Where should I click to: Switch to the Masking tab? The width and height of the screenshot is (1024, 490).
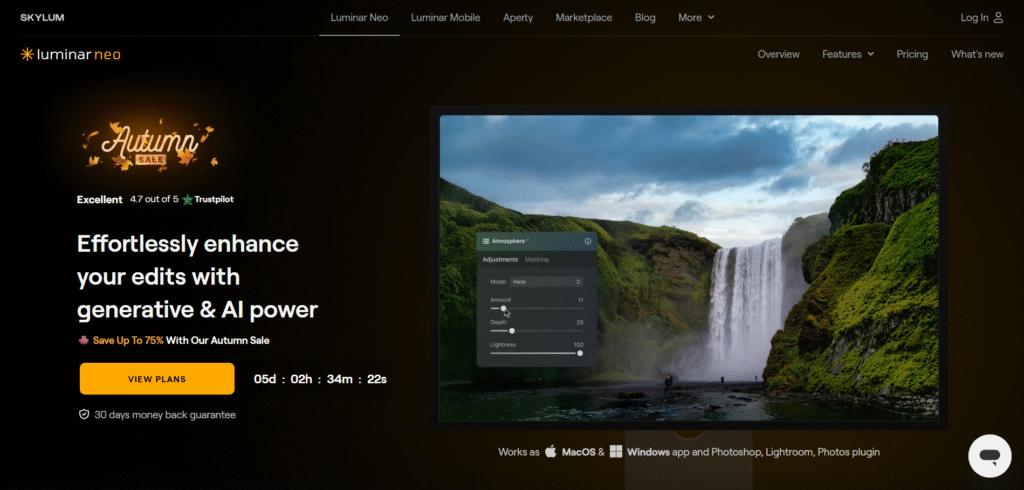[x=537, y=260]
